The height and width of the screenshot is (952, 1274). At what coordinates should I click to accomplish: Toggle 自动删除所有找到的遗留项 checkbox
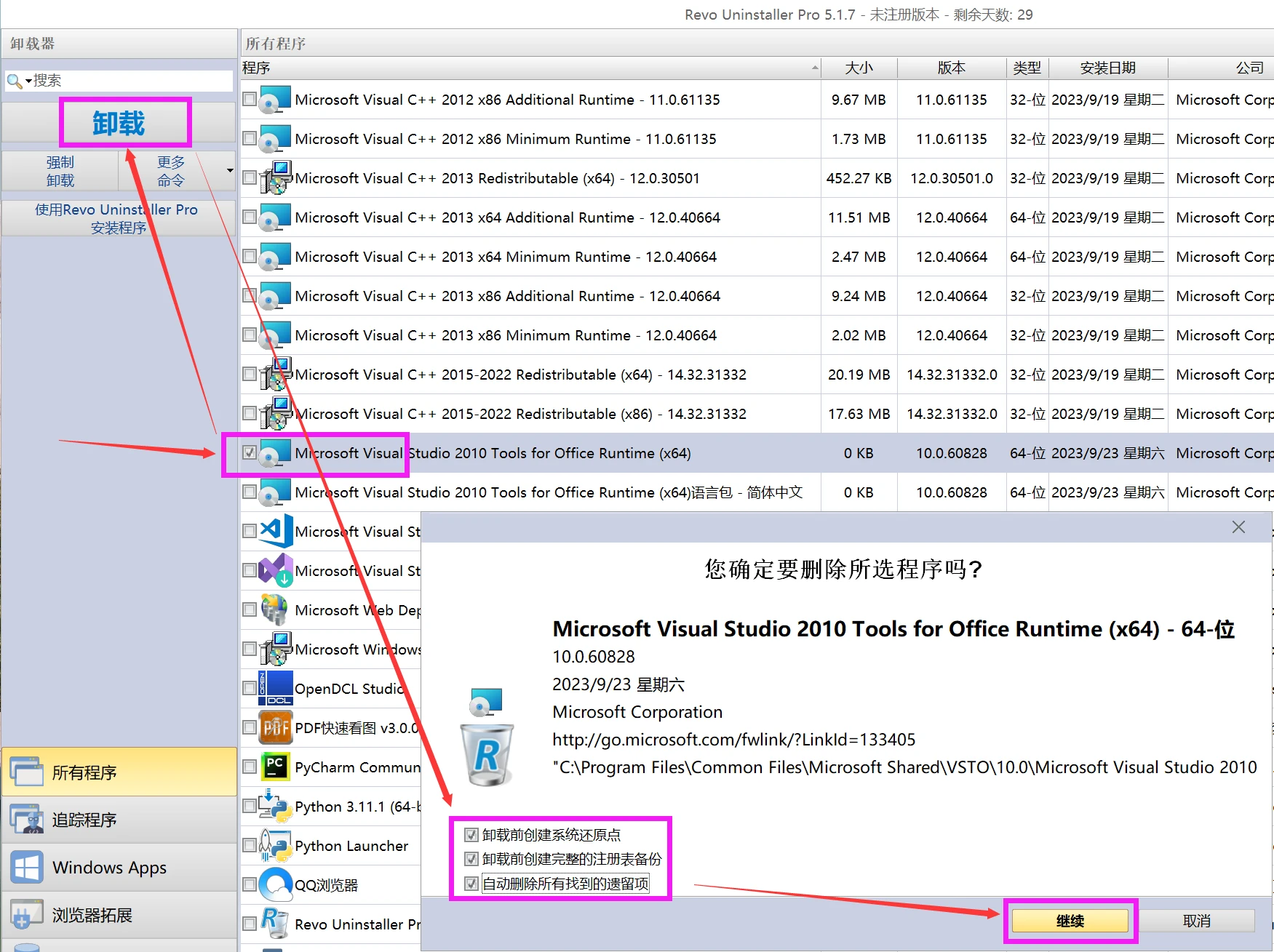pos(471,884)
